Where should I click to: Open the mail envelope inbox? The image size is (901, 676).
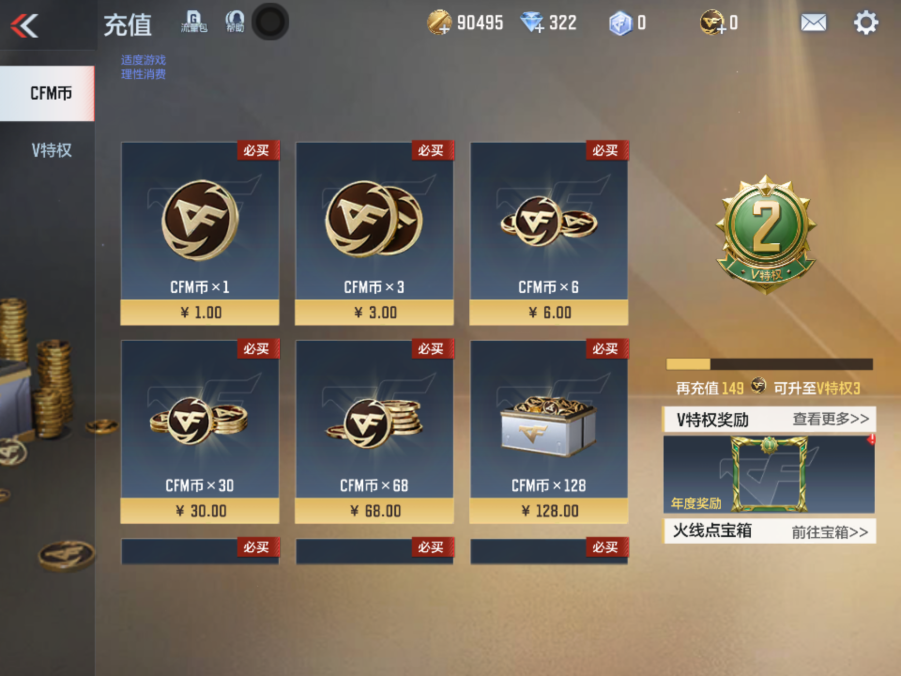(x=814, y=23)
